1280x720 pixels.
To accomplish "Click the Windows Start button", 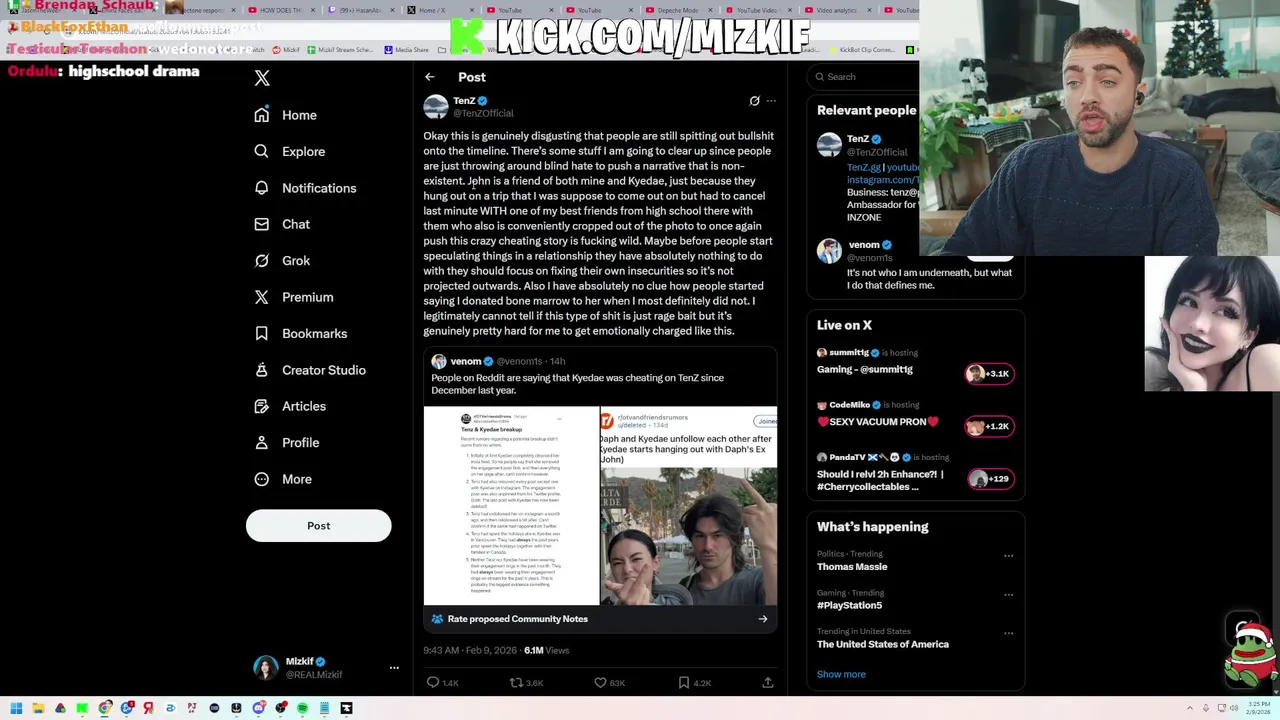I will (x=16, y=708).
